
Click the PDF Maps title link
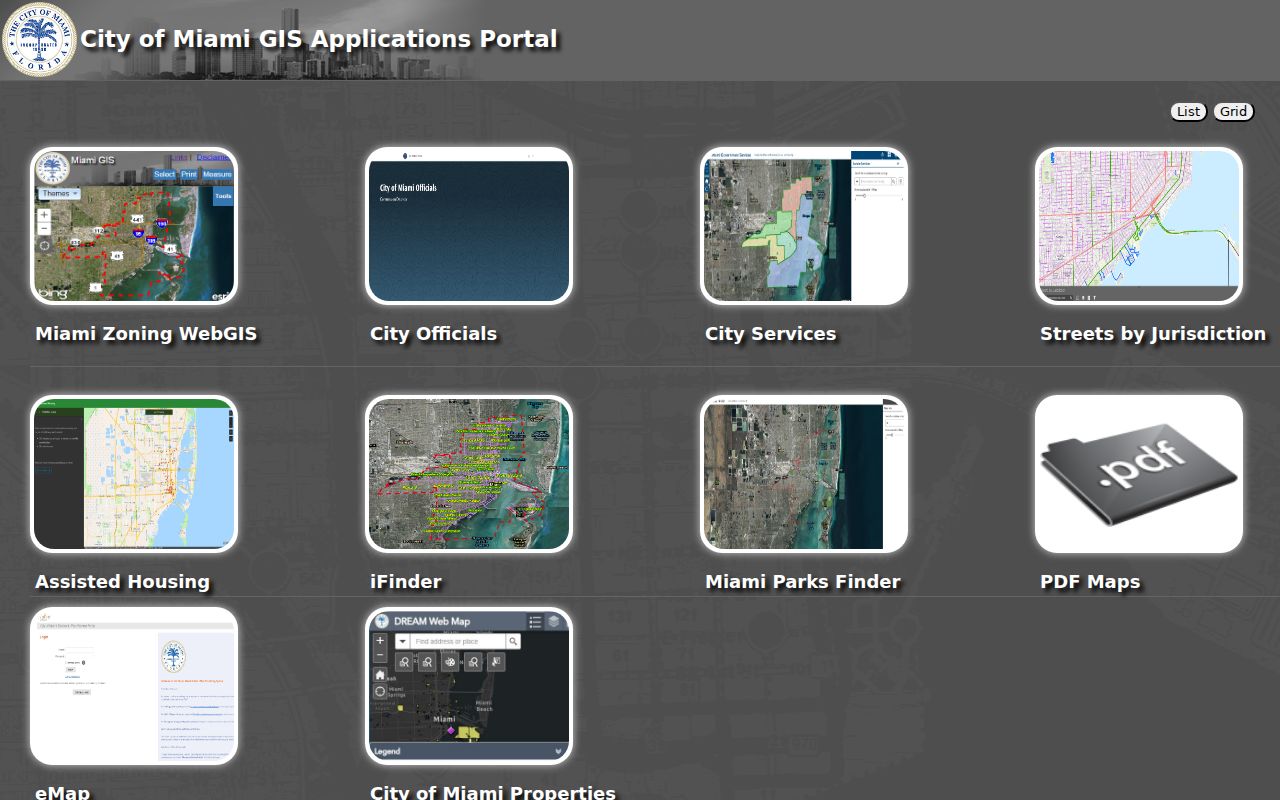(x=1090, y=582)
